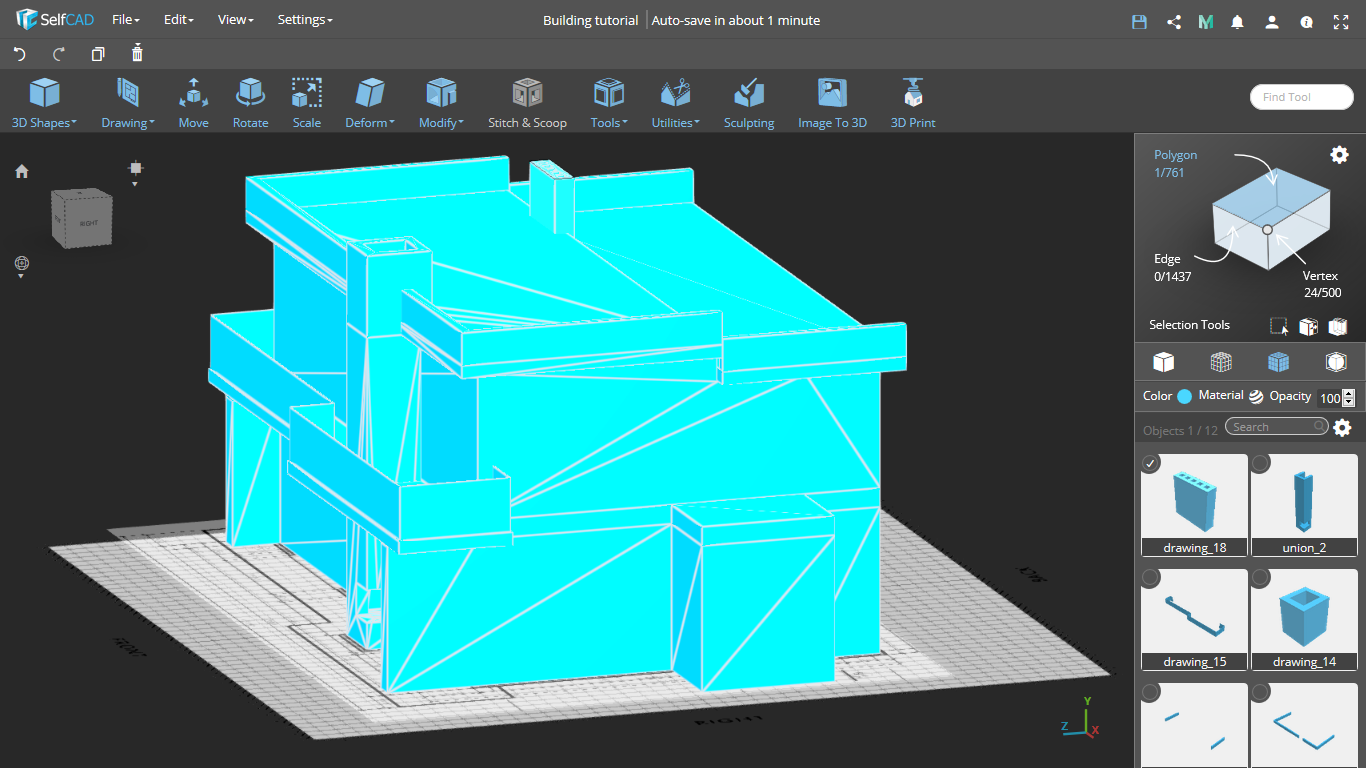1366x768 pixels.
Task: Open the View menu
Action: 235,20
